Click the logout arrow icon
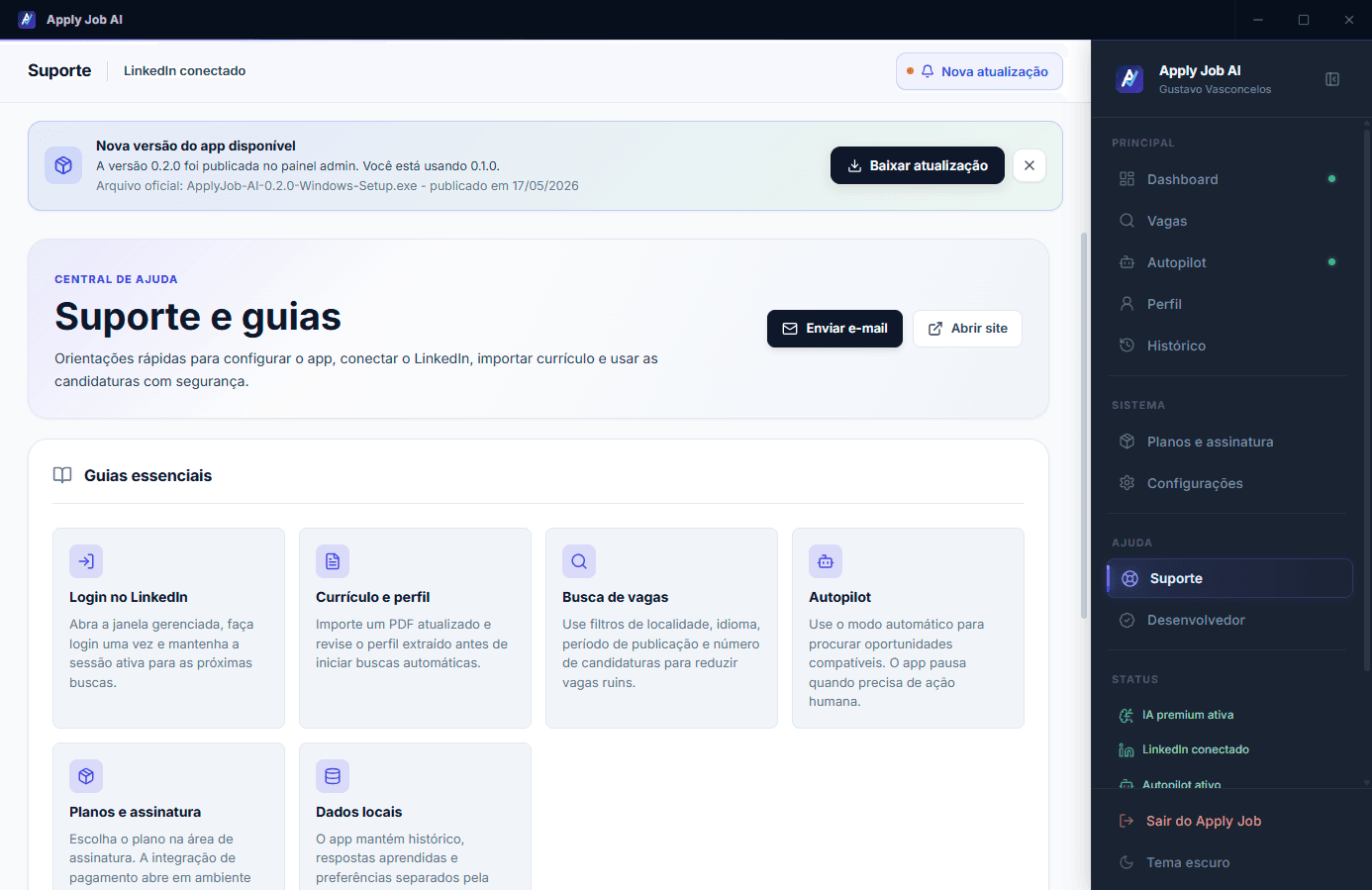Viewport: 1372px width, 890px height. (1126, 821)
